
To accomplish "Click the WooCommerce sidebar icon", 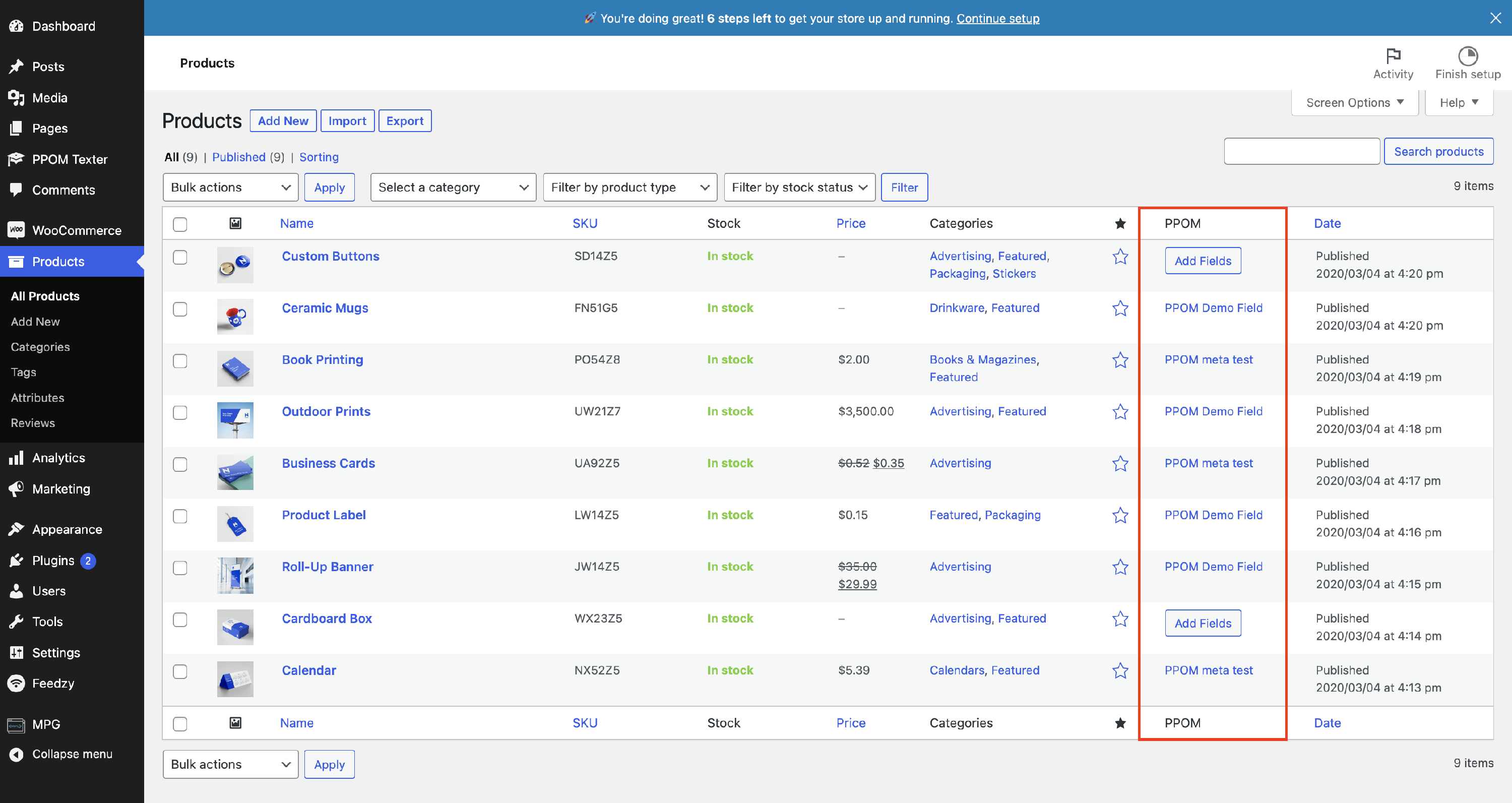I will [17, 230].
